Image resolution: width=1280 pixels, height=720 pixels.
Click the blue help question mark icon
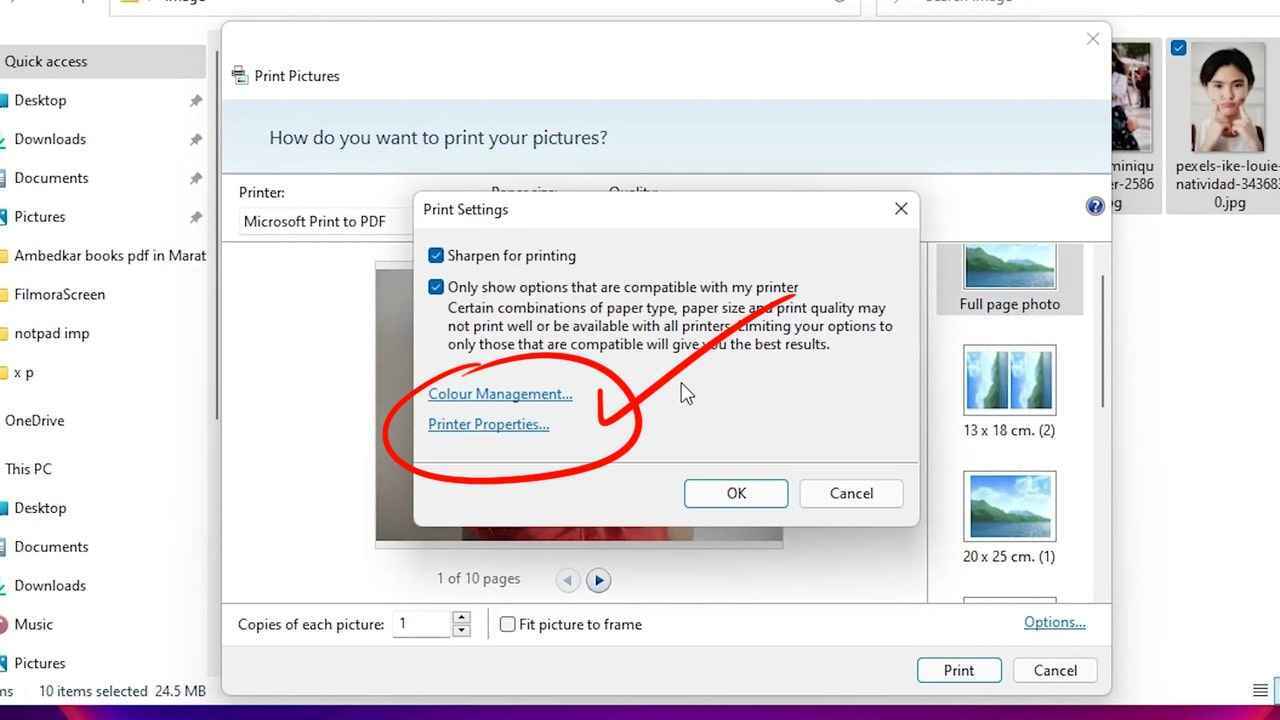[x=1095, y=206]
